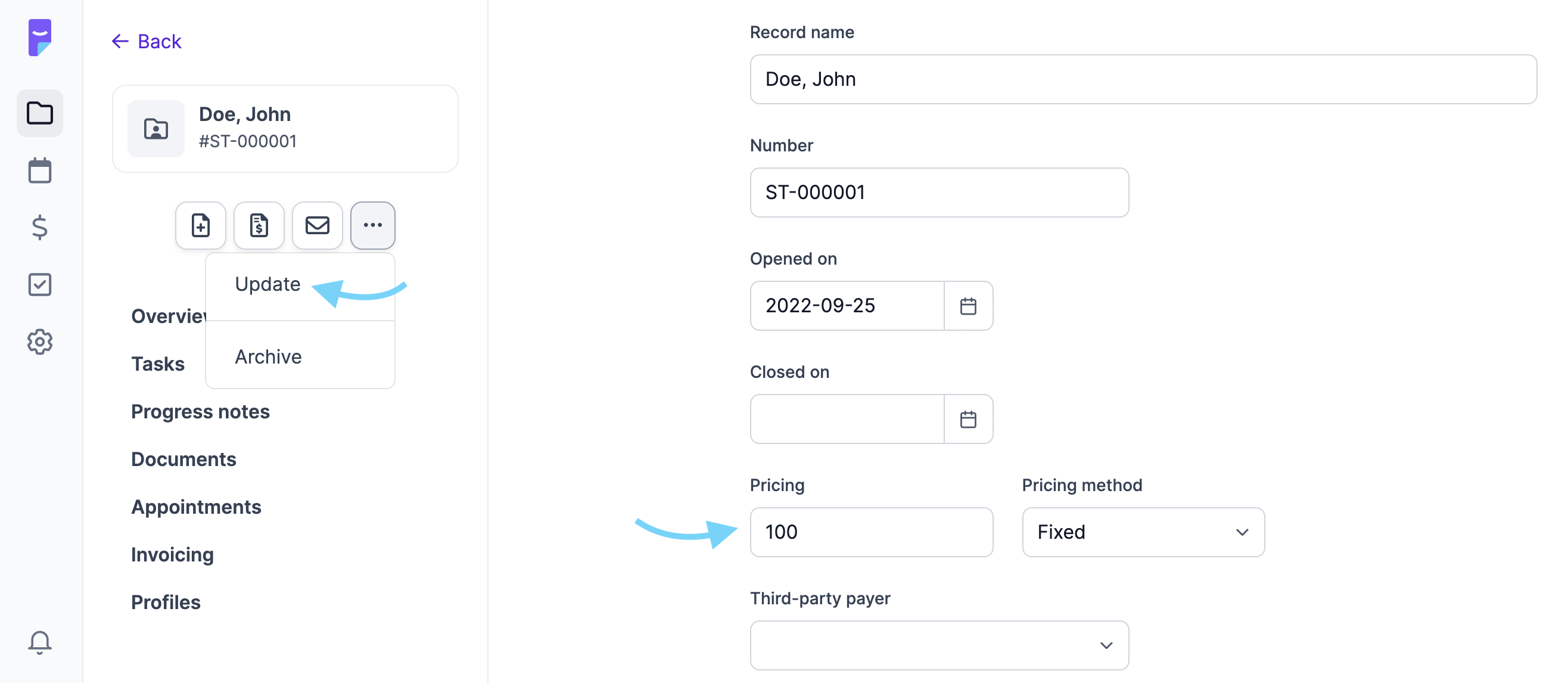Click into the Pricing input field

pos(871,532)
